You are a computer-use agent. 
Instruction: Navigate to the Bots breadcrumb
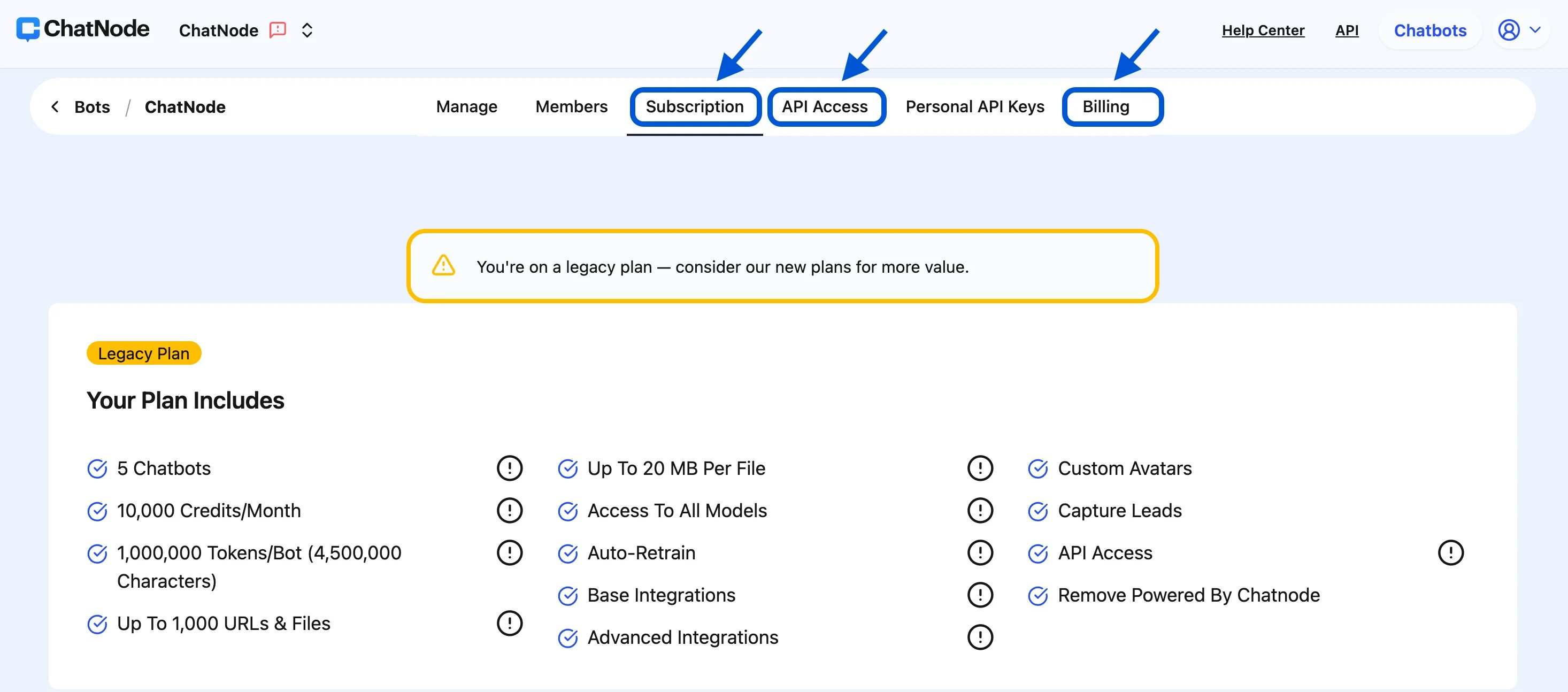92,107
